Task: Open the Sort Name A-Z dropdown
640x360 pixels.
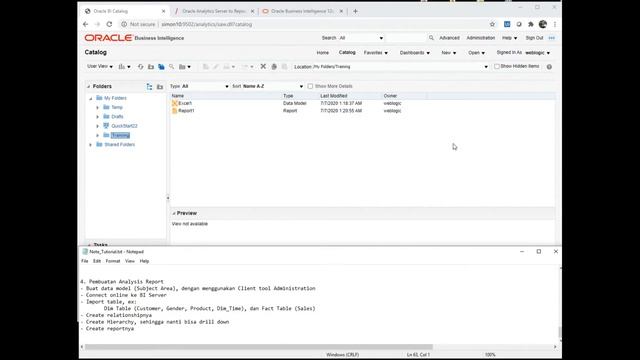Action: 273,87
